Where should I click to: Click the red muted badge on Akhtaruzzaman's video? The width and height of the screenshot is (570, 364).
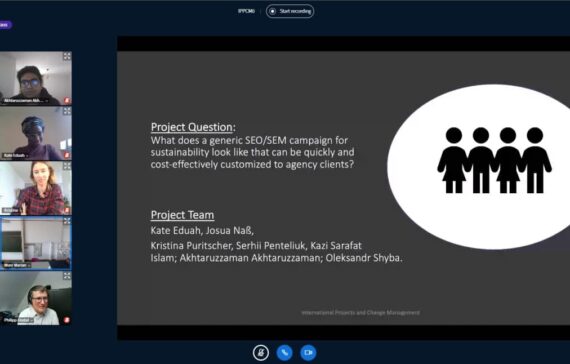click(x=67, y=100)
